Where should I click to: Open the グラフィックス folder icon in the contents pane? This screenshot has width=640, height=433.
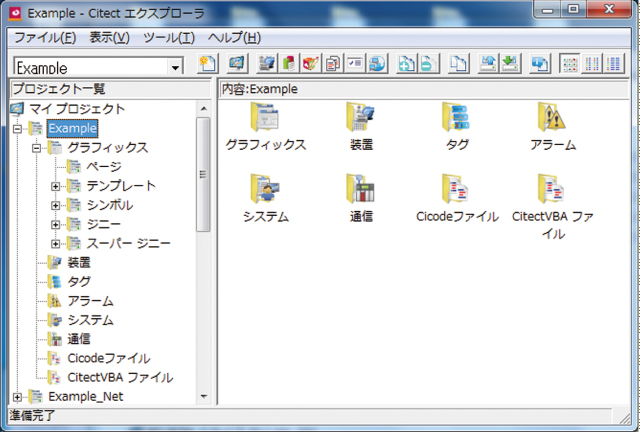(x=265, y=117)
